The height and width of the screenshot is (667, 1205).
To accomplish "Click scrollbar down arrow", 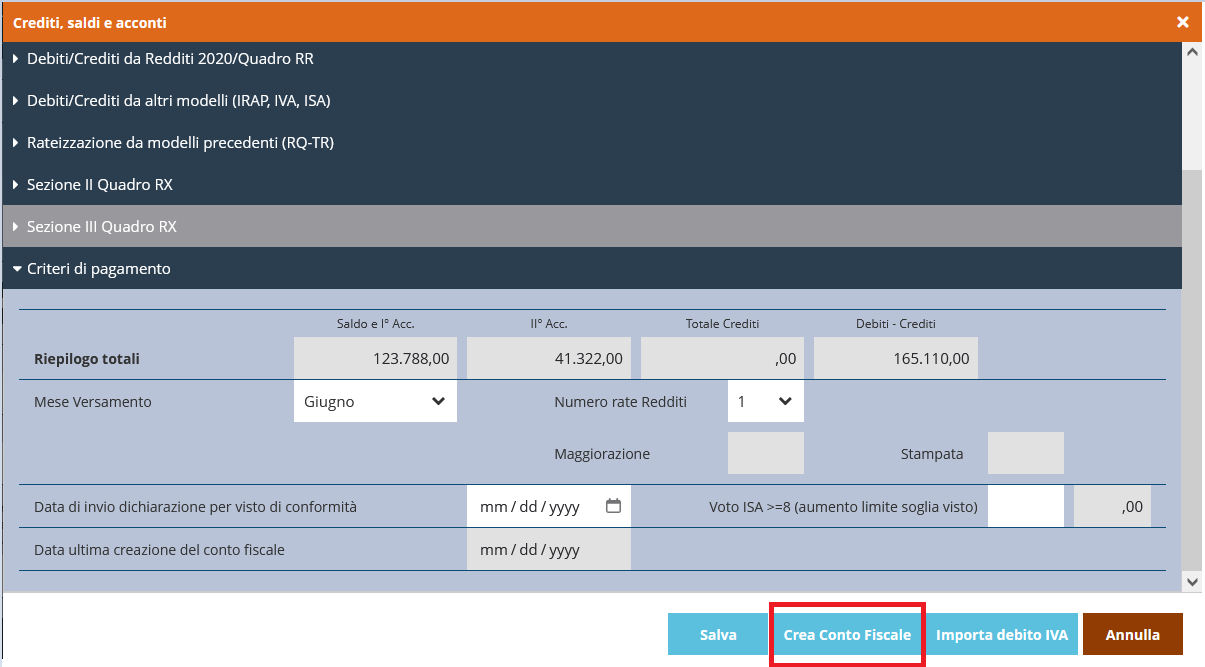I will click(1192, 581).
